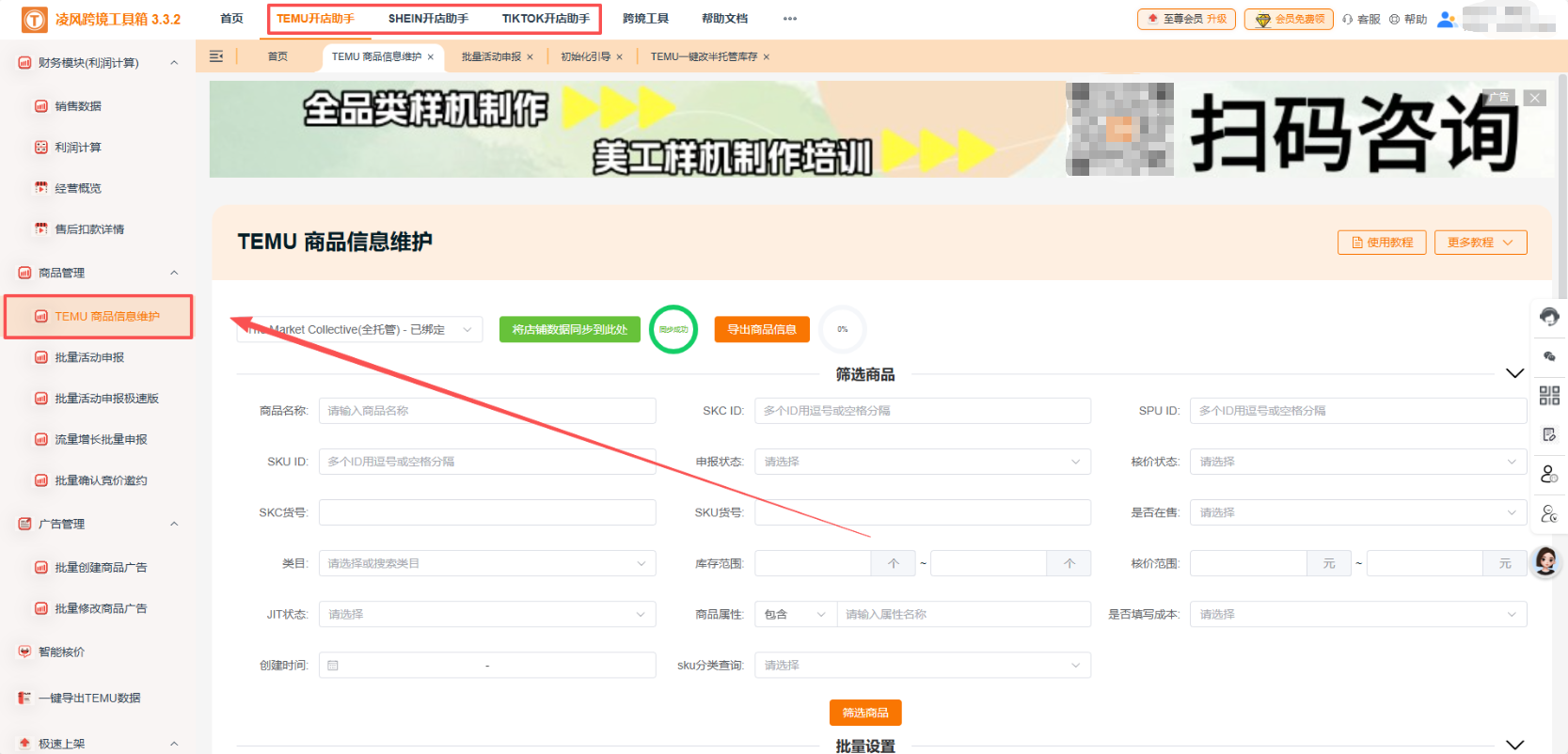Open the 使用教程 button
Image resolution: width=1568 pixels, height=754 pixels.
tap(1382, 243)
